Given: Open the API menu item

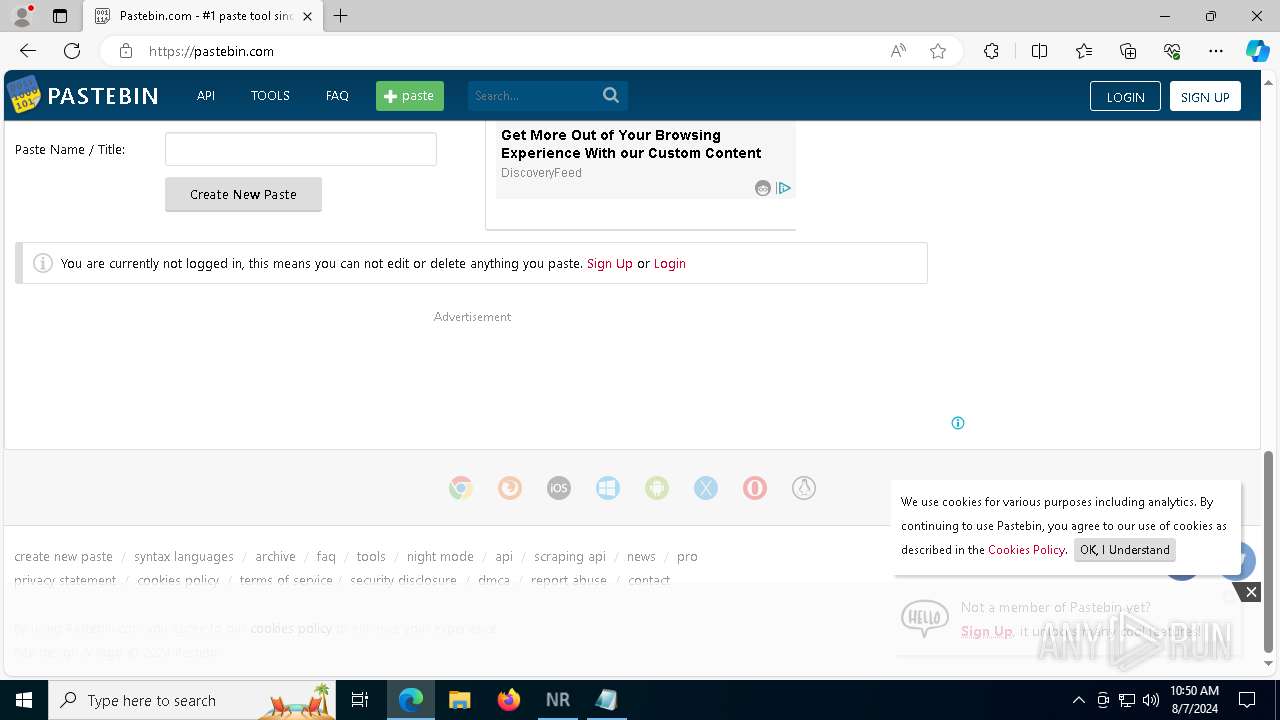Looking at the screenshot, I should [x=206, y=96].
